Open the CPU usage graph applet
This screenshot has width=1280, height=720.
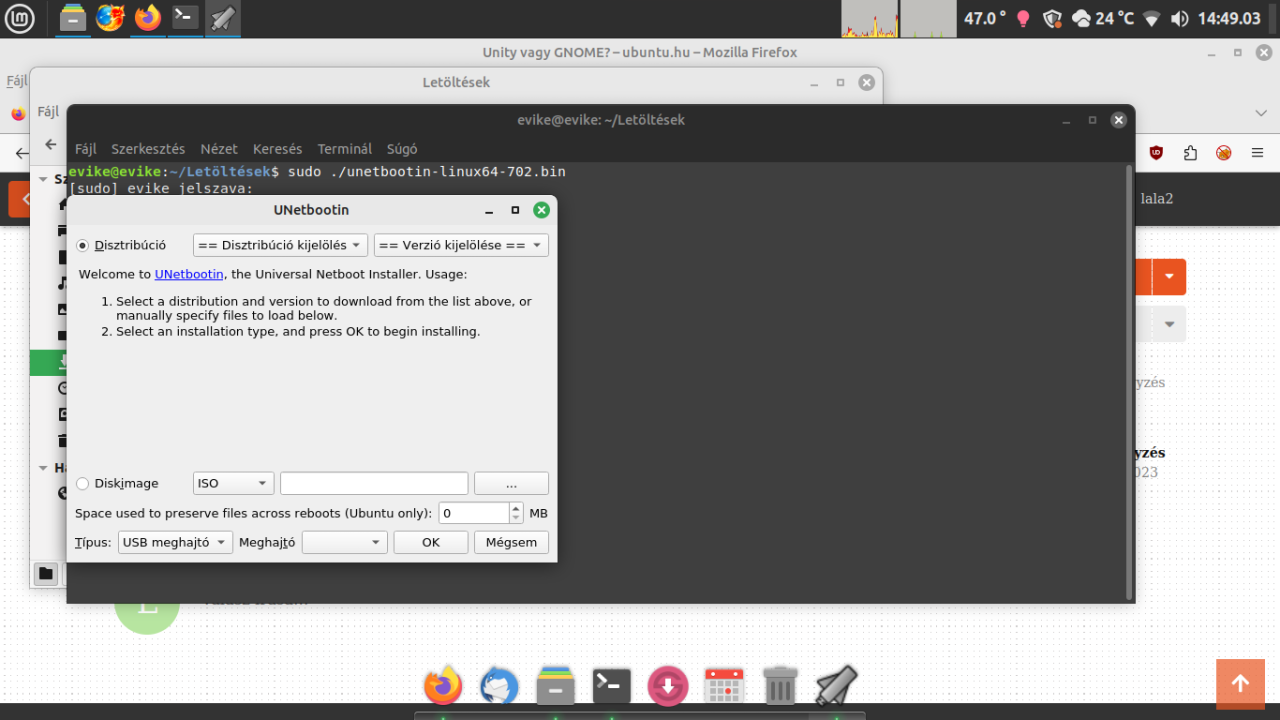click(x=870, y=19)
